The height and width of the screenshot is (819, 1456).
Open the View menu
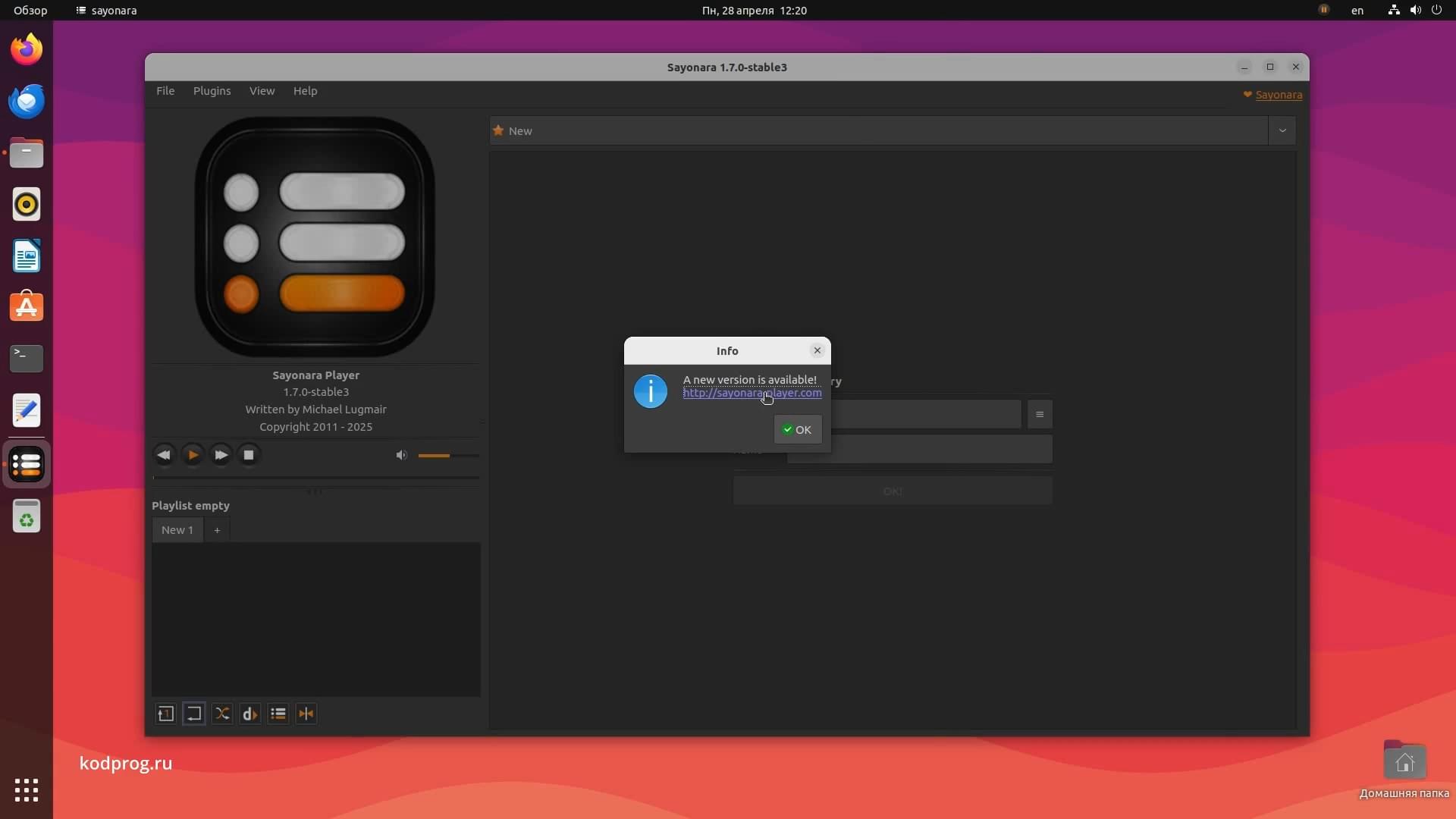point(262,91)
